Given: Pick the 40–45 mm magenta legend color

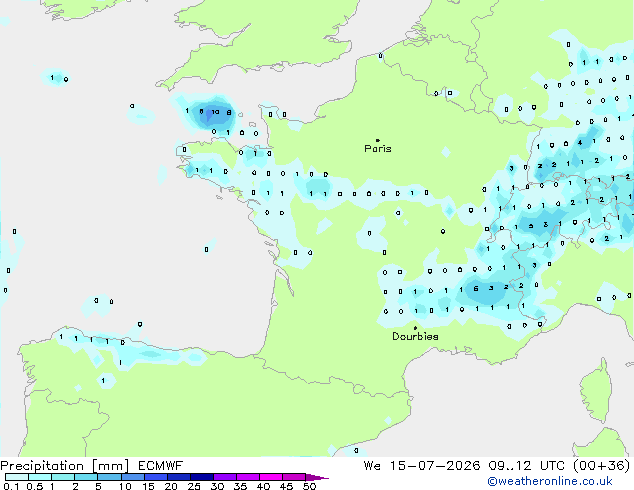Looking at the screenshot, I should click(271, 477).
